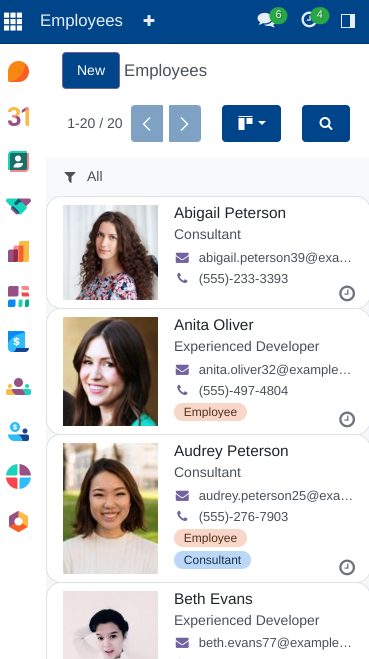Image resolution: width=369 pixels, height=659 pixels.
Task: Click Employee tag on Audrey Peterson's card
Action: pos(211,538)
